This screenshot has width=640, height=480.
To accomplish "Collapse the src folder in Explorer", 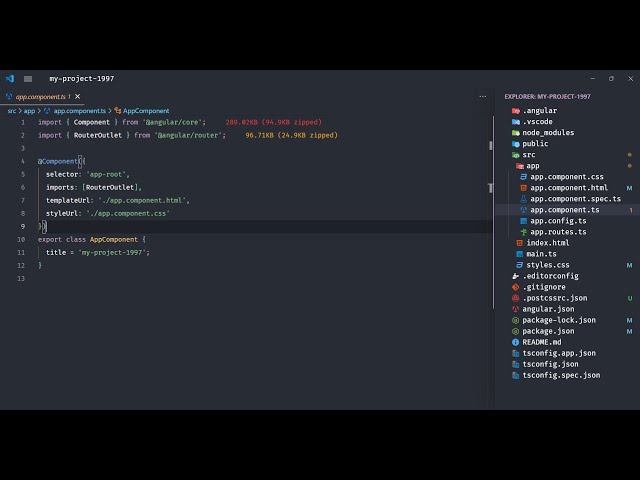I will tap(528, 155).
